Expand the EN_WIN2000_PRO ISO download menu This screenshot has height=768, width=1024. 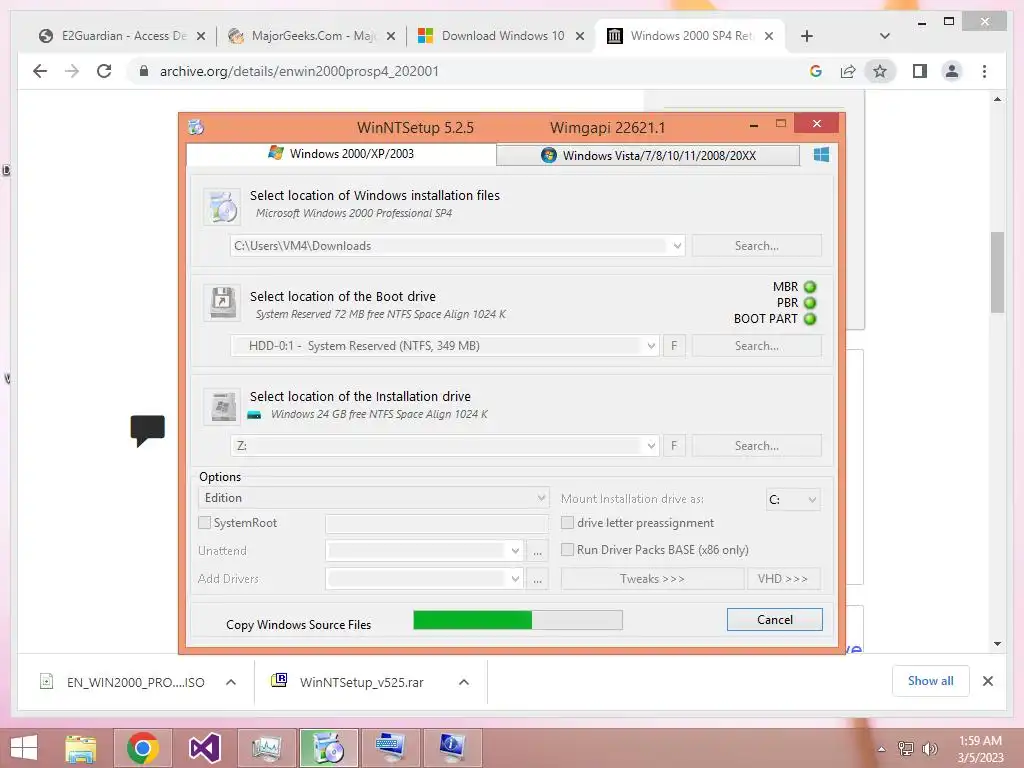click(231, 682)
